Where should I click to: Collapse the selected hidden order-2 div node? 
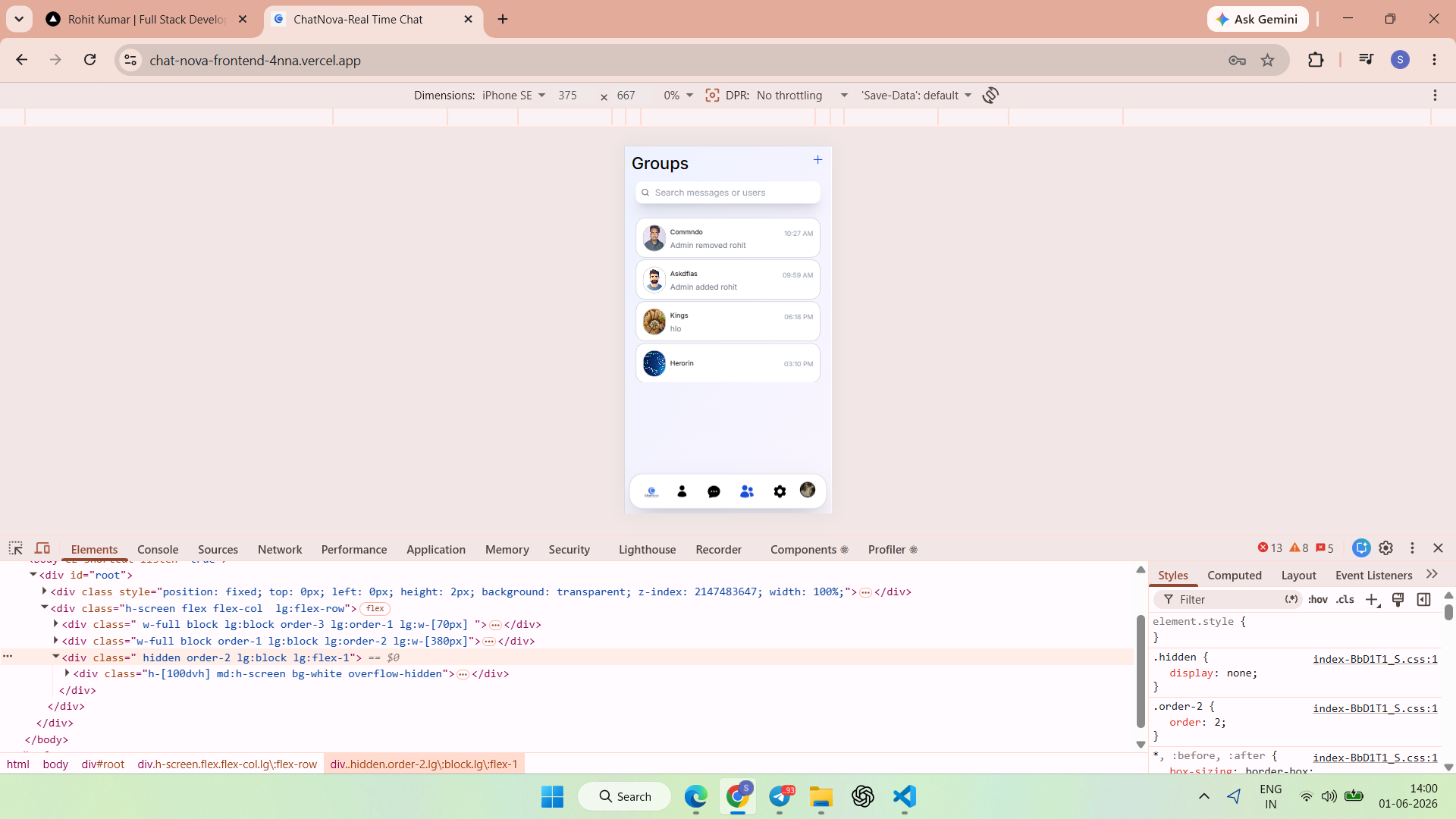(56, 657)
